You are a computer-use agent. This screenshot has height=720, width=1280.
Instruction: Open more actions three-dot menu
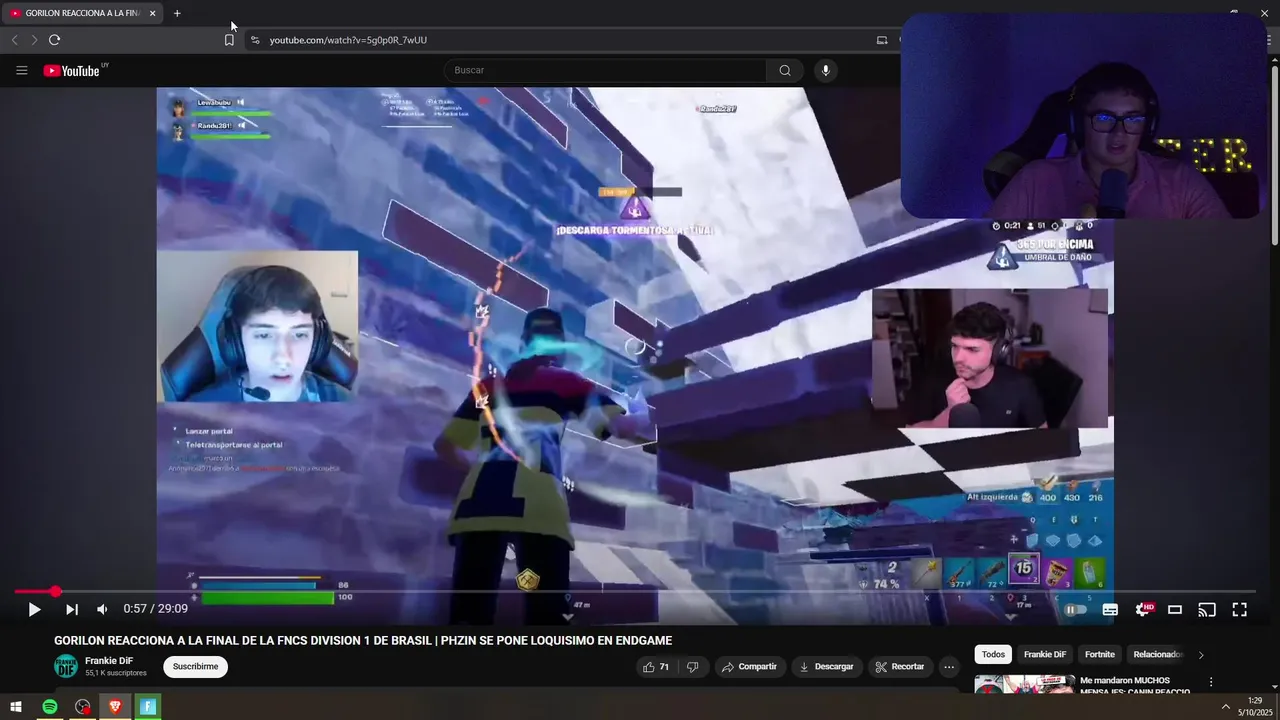[x=949, y=667]
